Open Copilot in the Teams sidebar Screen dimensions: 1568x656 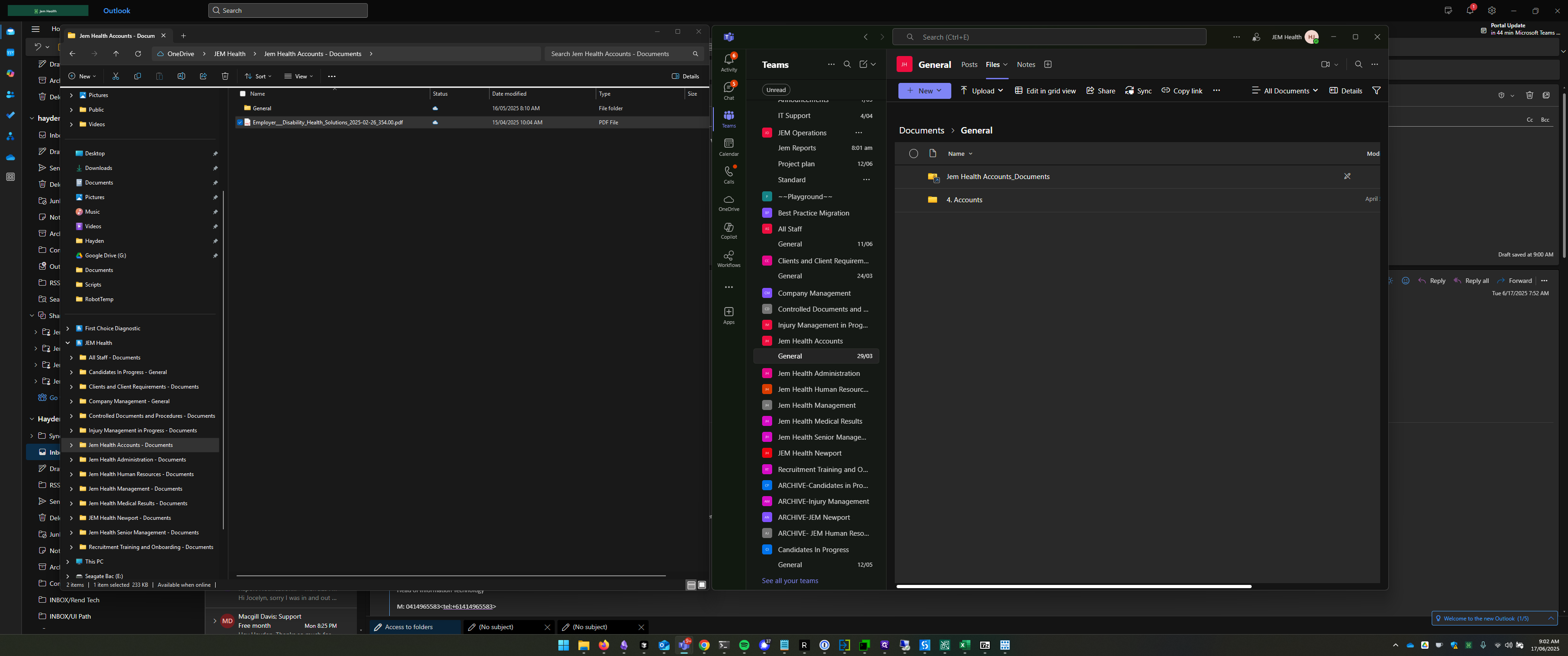728,231
